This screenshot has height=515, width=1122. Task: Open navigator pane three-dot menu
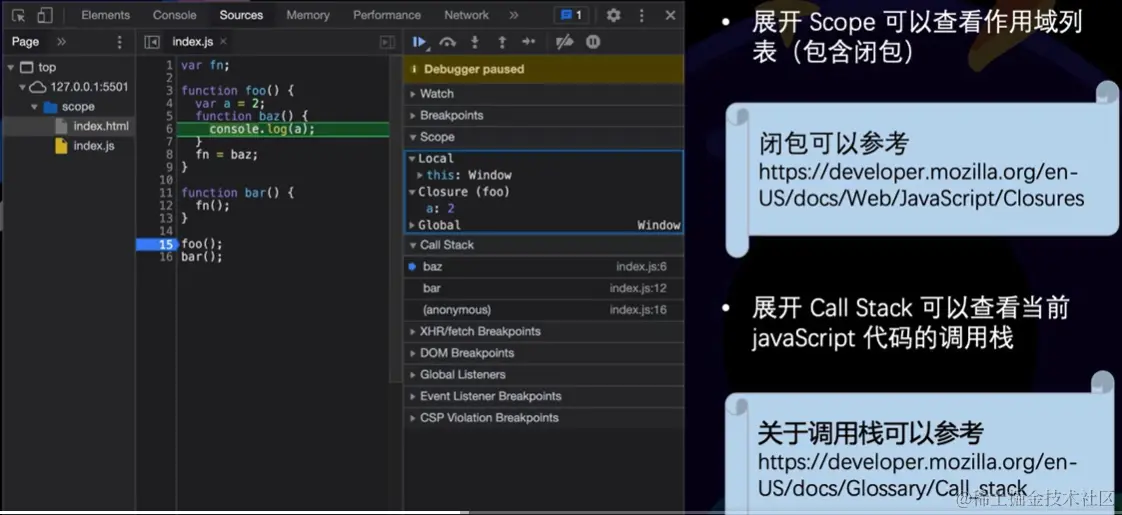(x=119, y=42)
